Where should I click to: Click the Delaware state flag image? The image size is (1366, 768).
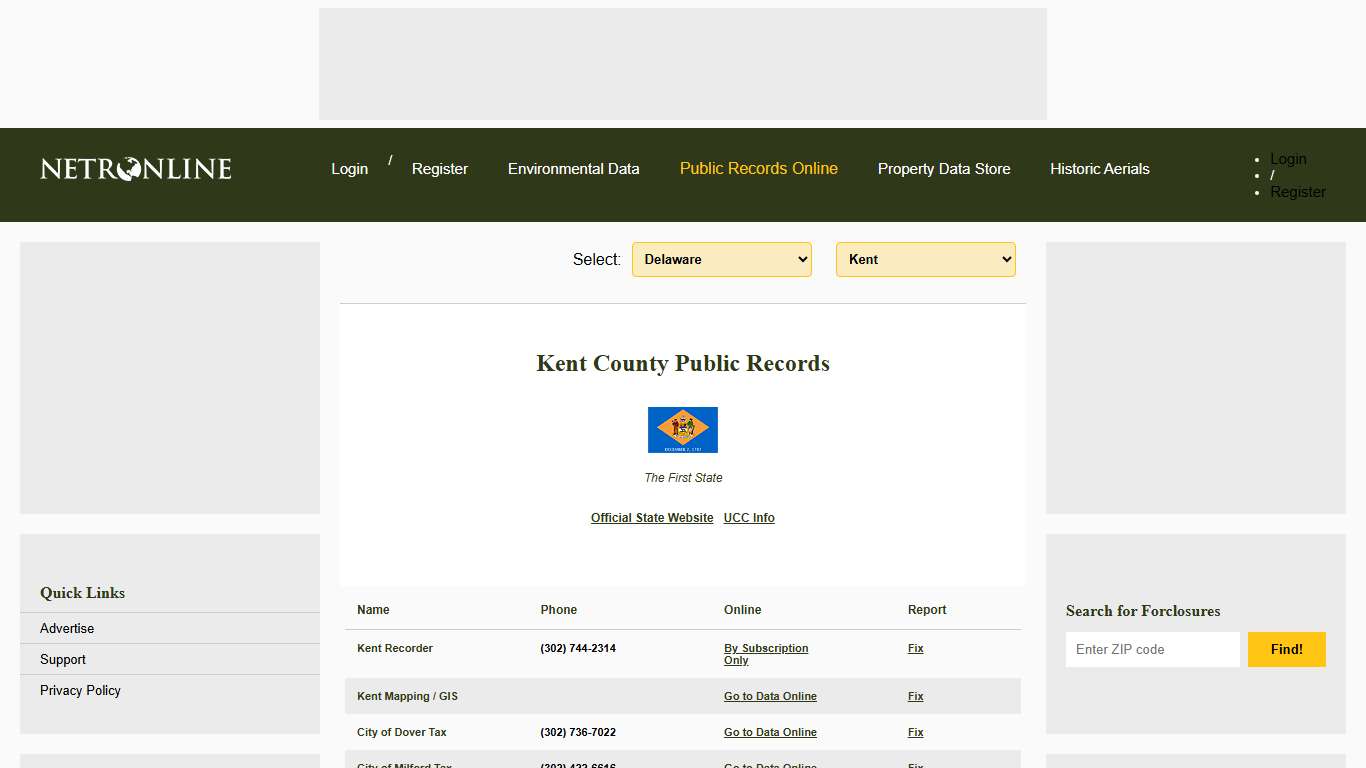(683, 429)
